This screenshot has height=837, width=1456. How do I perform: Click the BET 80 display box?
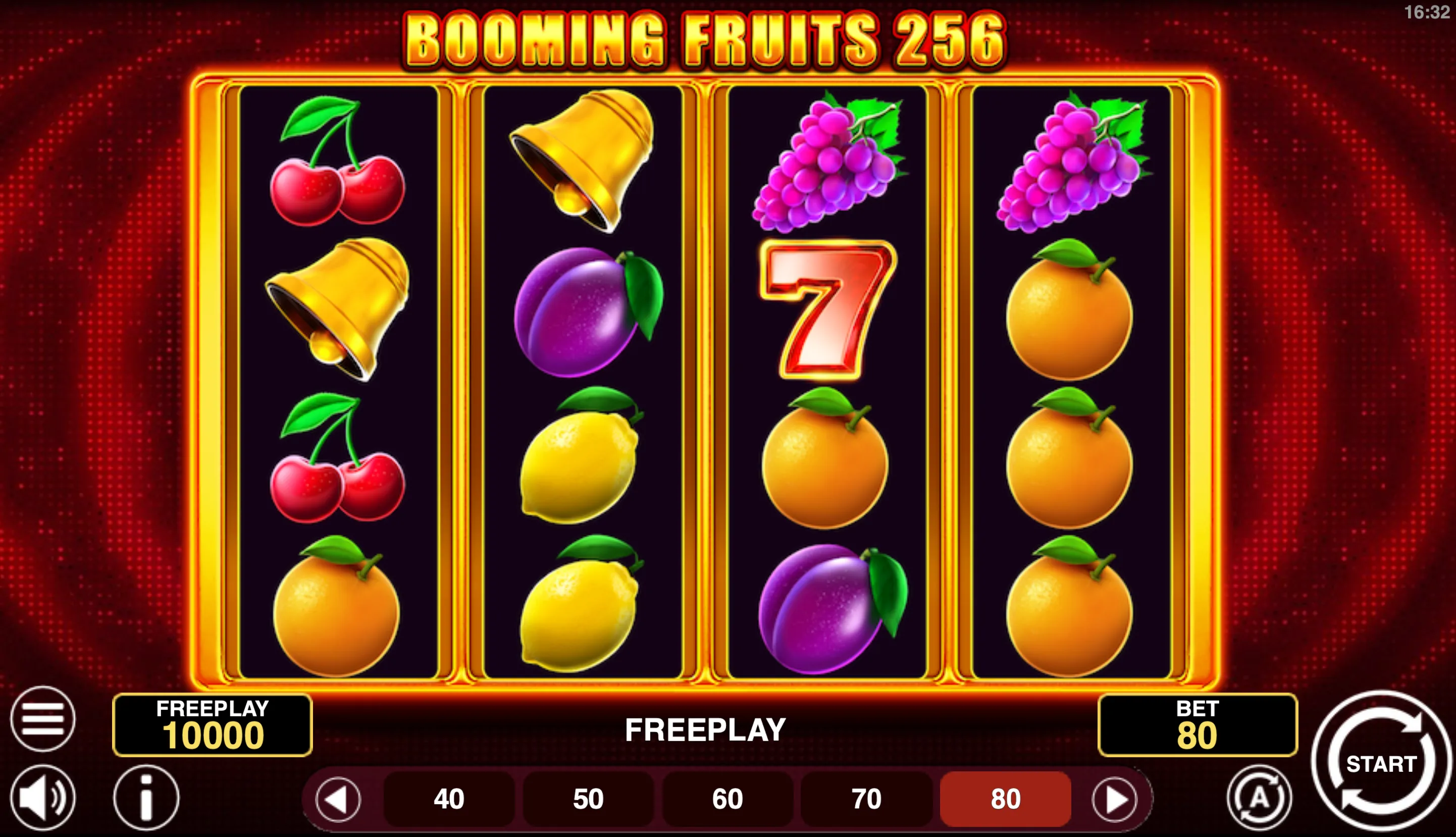pos(1198,725)
